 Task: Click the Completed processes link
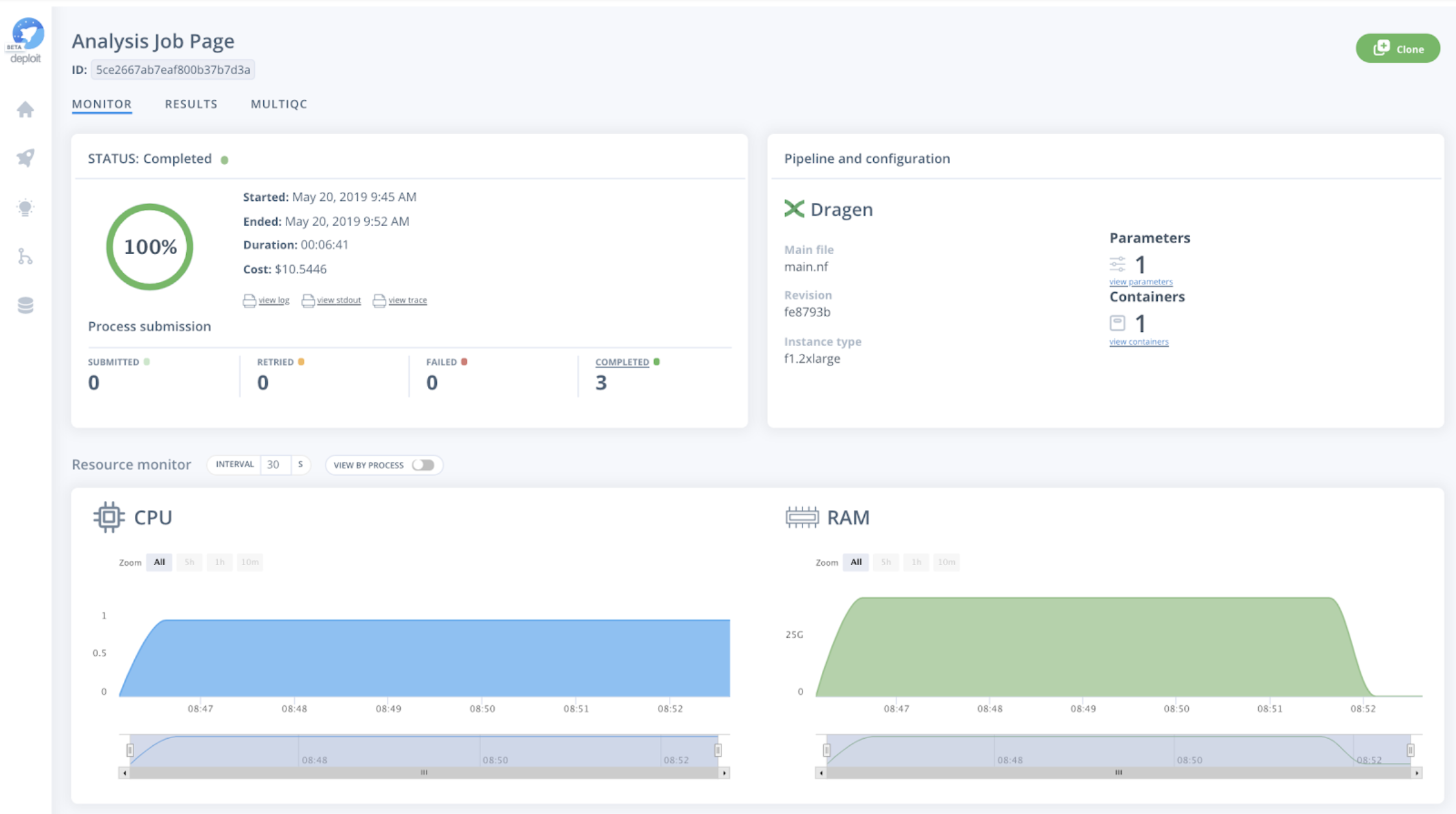coord(622,362)
